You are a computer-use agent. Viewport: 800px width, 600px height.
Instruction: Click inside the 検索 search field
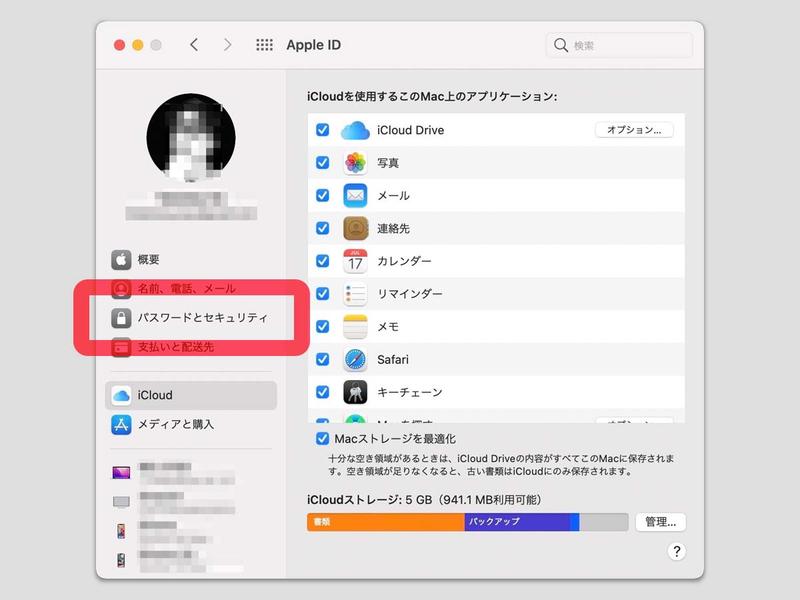click(x=619, y=45)
